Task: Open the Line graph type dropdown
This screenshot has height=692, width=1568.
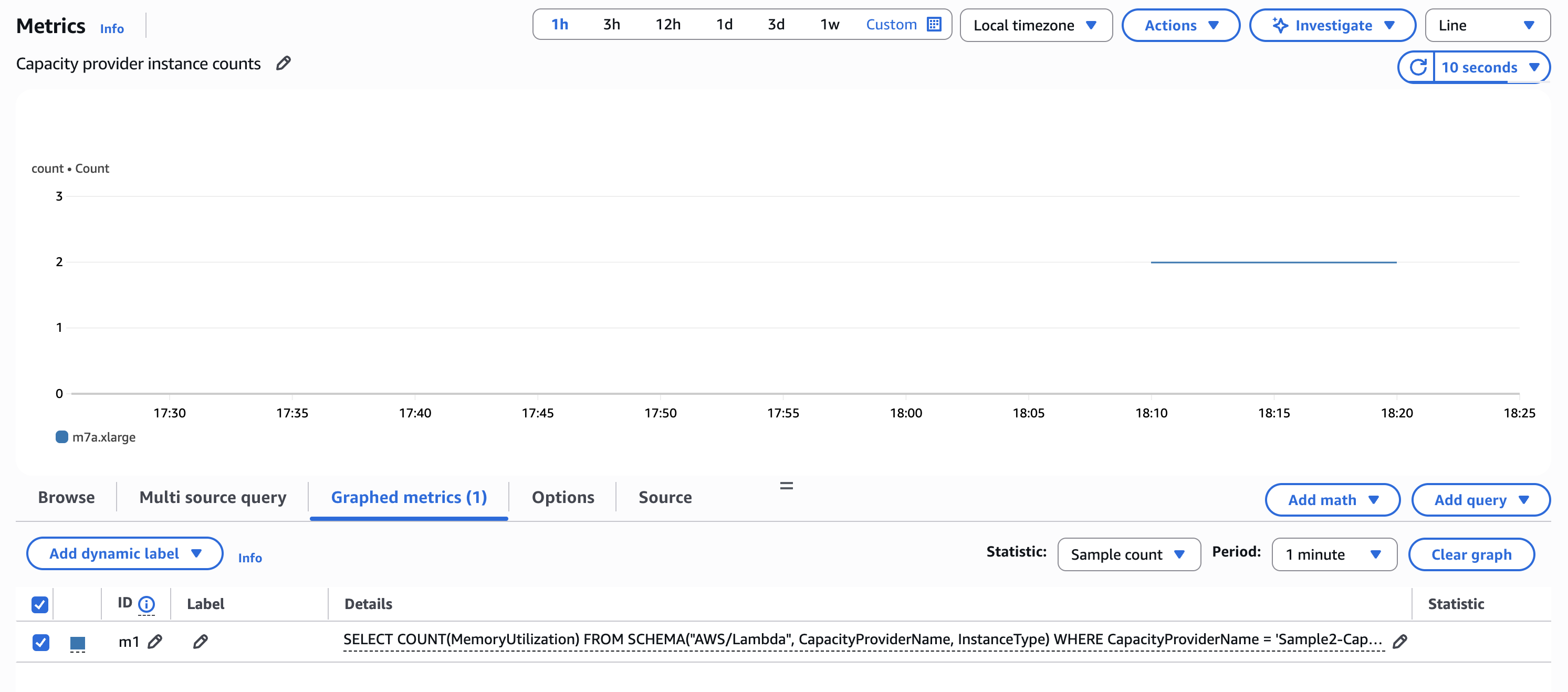Action: [1487, 25]
